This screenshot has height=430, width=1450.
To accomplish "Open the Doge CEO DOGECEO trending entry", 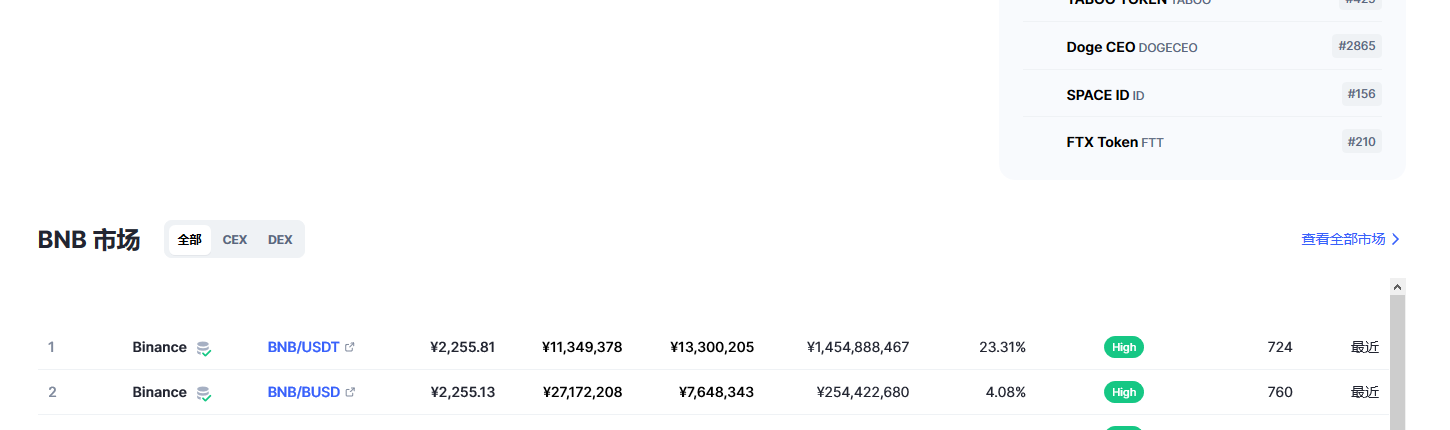I will 1203,47.
